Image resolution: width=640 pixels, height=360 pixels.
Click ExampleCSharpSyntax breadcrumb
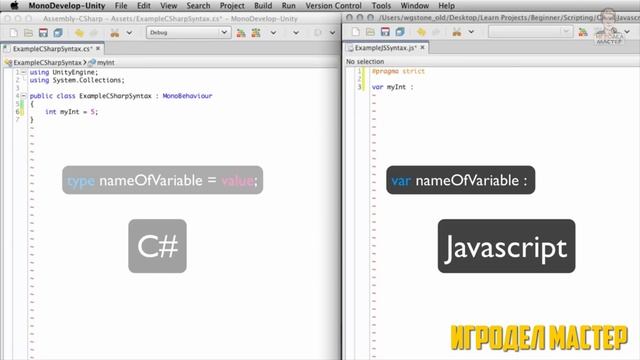[47, 62]
